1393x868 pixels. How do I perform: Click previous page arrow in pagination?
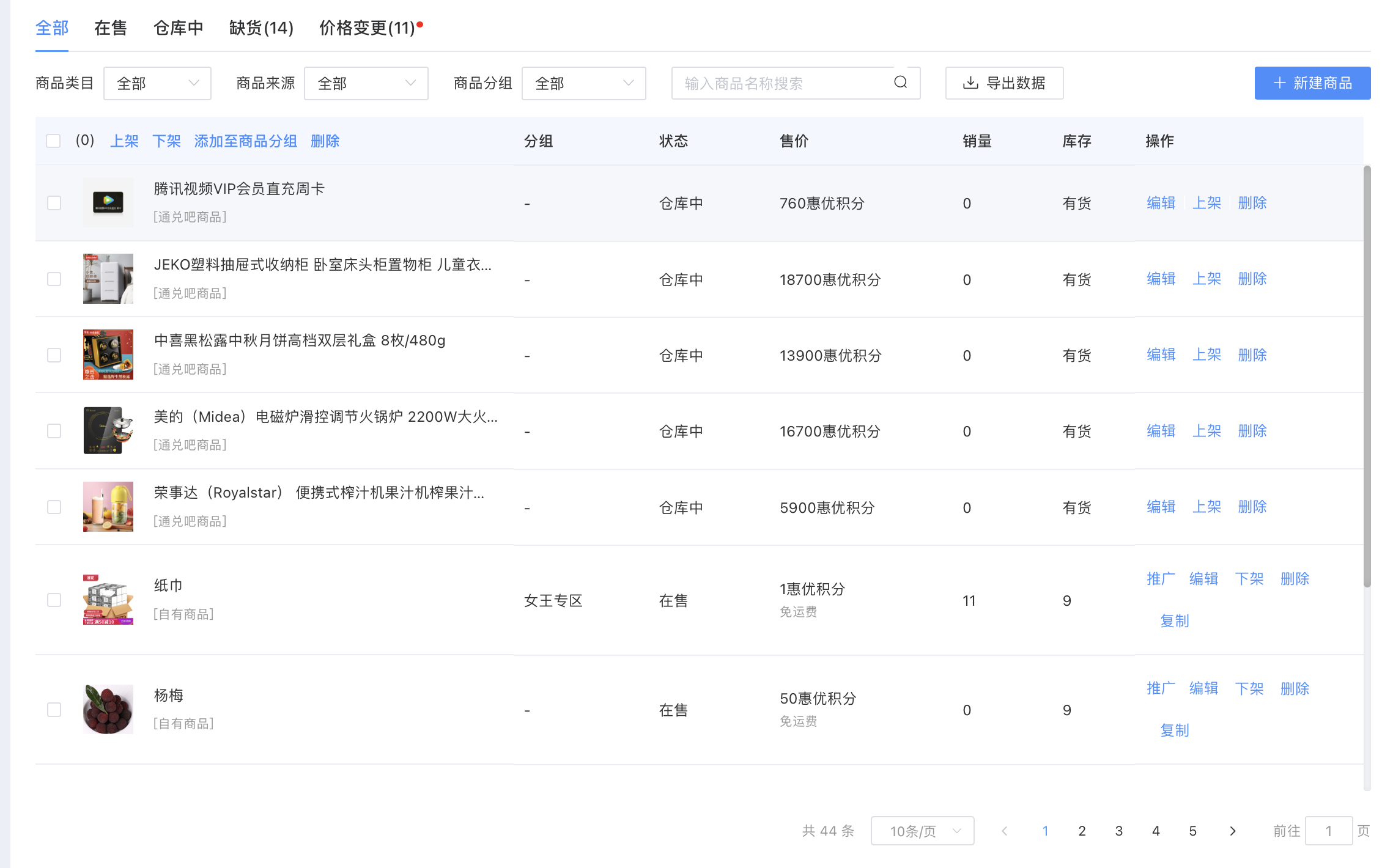pyautogui.click(x=1004, y=831)
